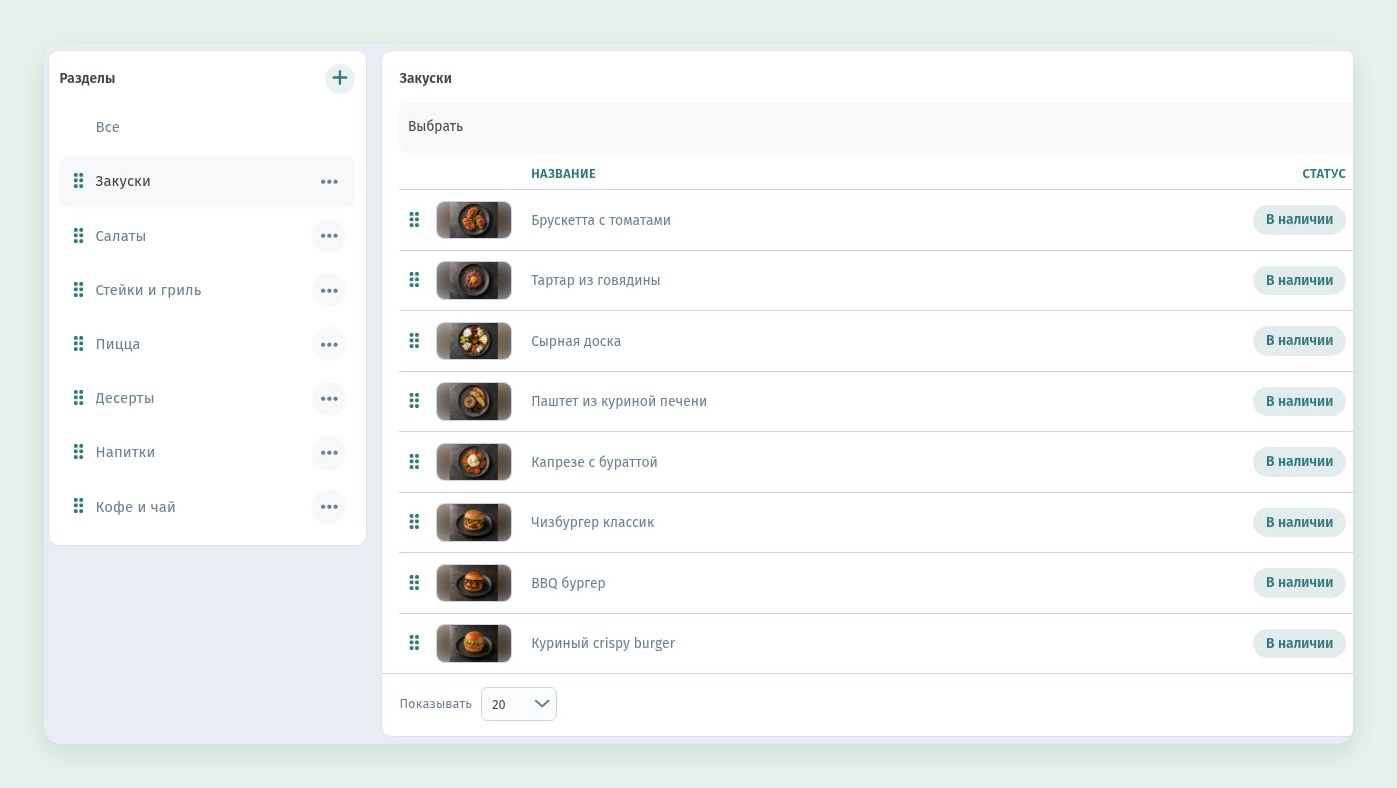Select the Напитки section

pos(125,452)
